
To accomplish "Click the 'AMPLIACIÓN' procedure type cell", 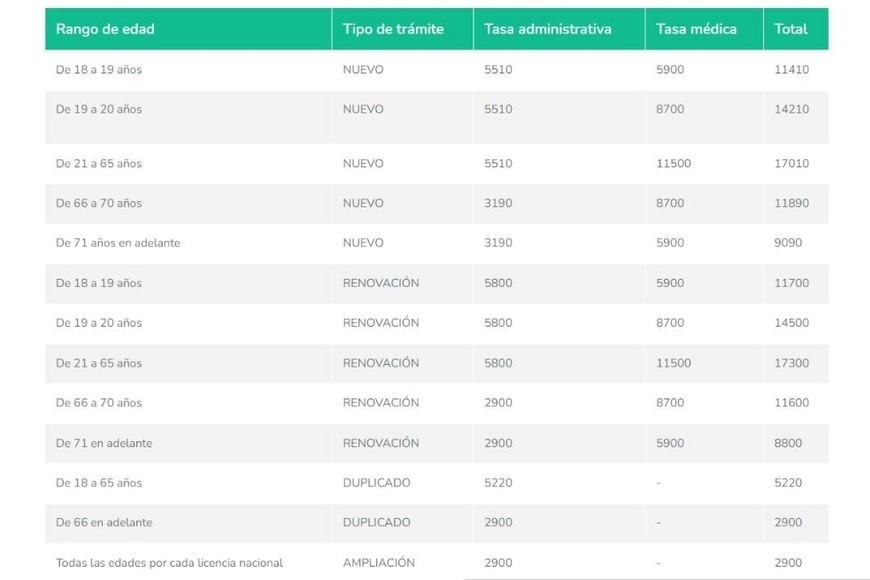I will 378,563.
